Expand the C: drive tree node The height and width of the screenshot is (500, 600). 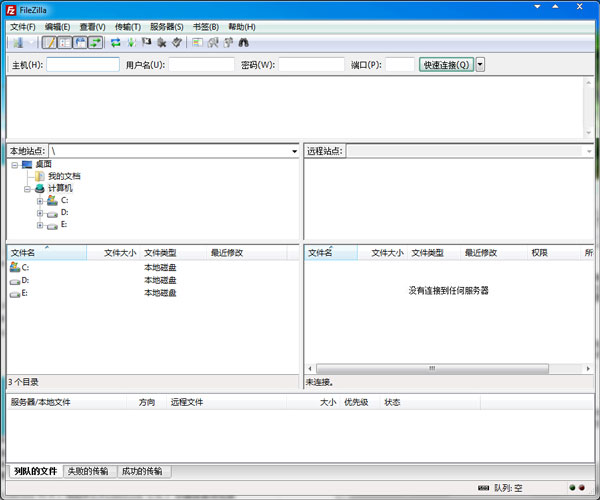(40, 201)
